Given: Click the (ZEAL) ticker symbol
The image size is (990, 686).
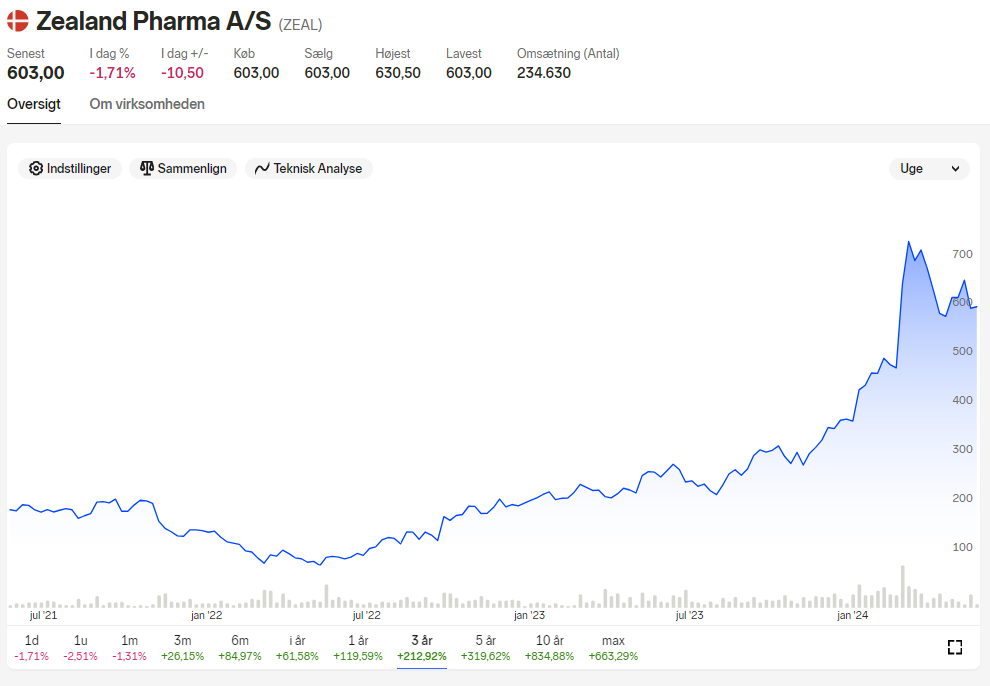Looking at the screenshot, I should 301,25.
